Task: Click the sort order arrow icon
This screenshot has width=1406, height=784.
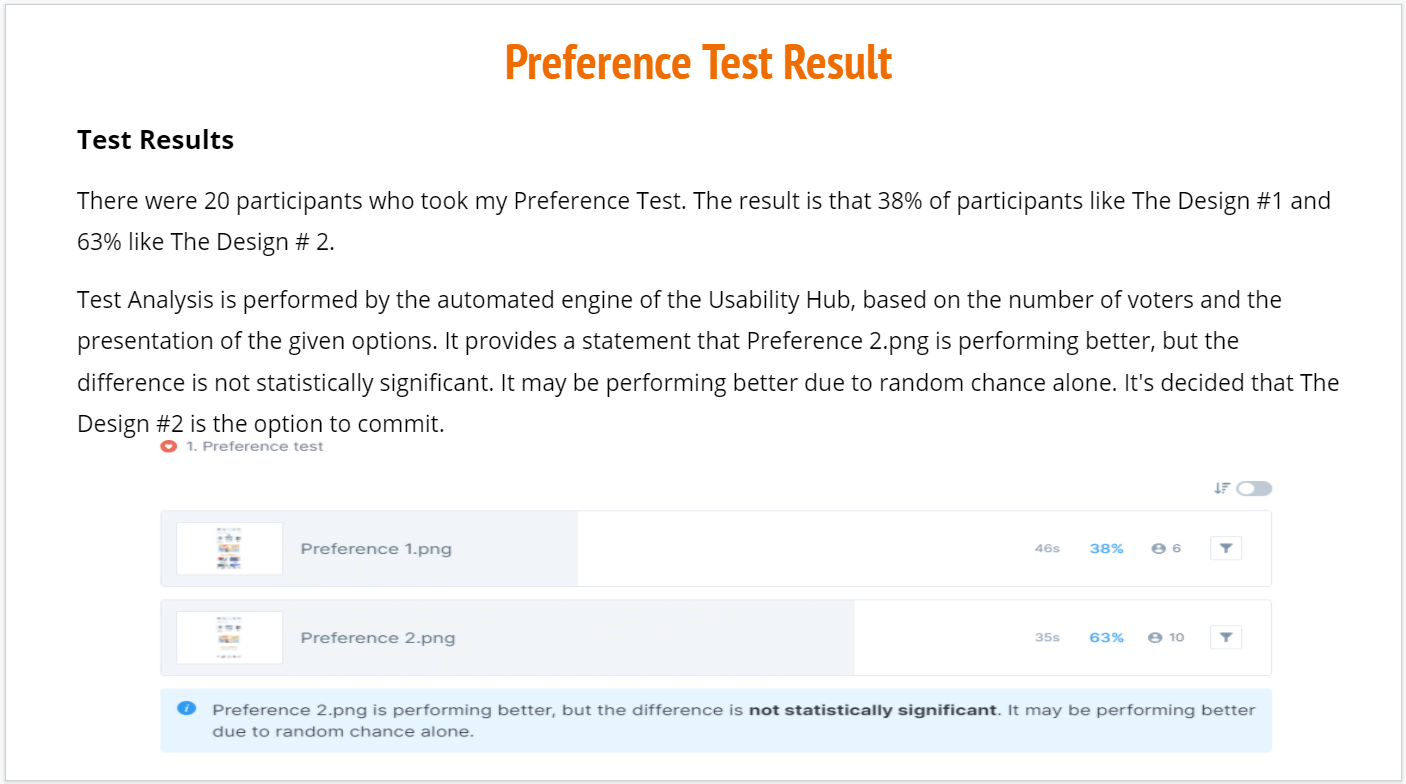Action: 1221,488
